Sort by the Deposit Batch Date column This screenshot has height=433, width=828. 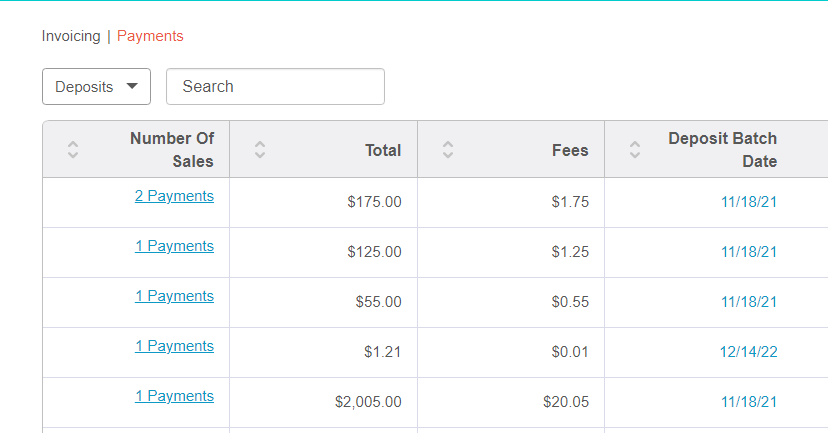(635, 150)
